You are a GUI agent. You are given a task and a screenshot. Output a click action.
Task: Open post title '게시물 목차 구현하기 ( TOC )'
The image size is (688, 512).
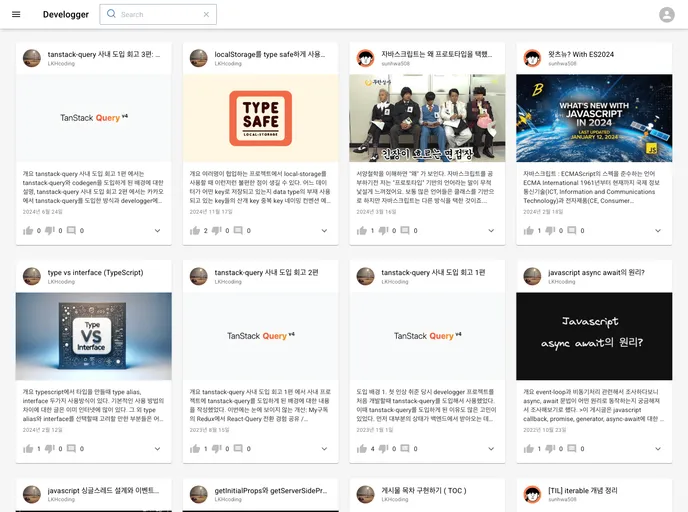(424, 491)
